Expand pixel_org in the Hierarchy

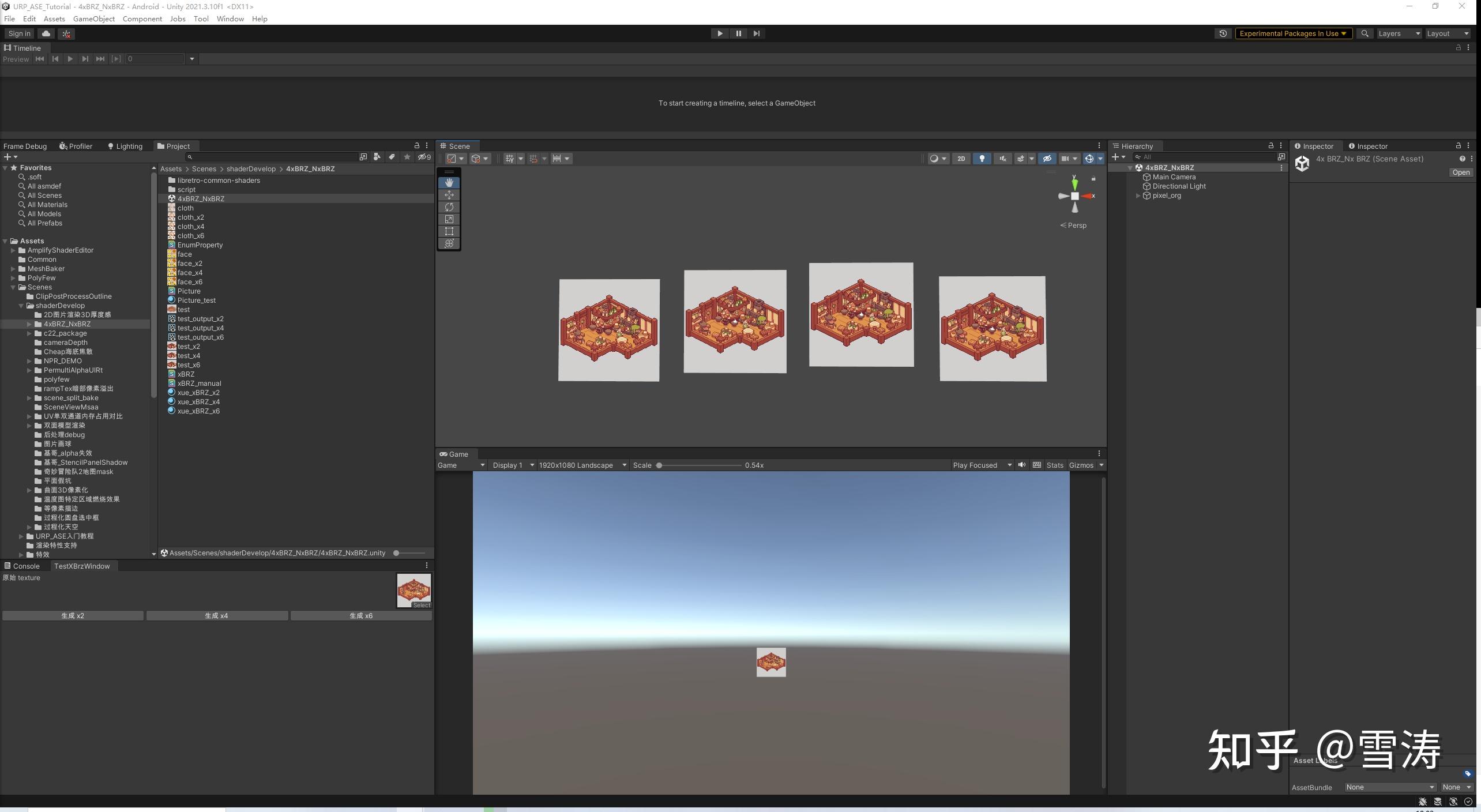tap(1138, 196)
